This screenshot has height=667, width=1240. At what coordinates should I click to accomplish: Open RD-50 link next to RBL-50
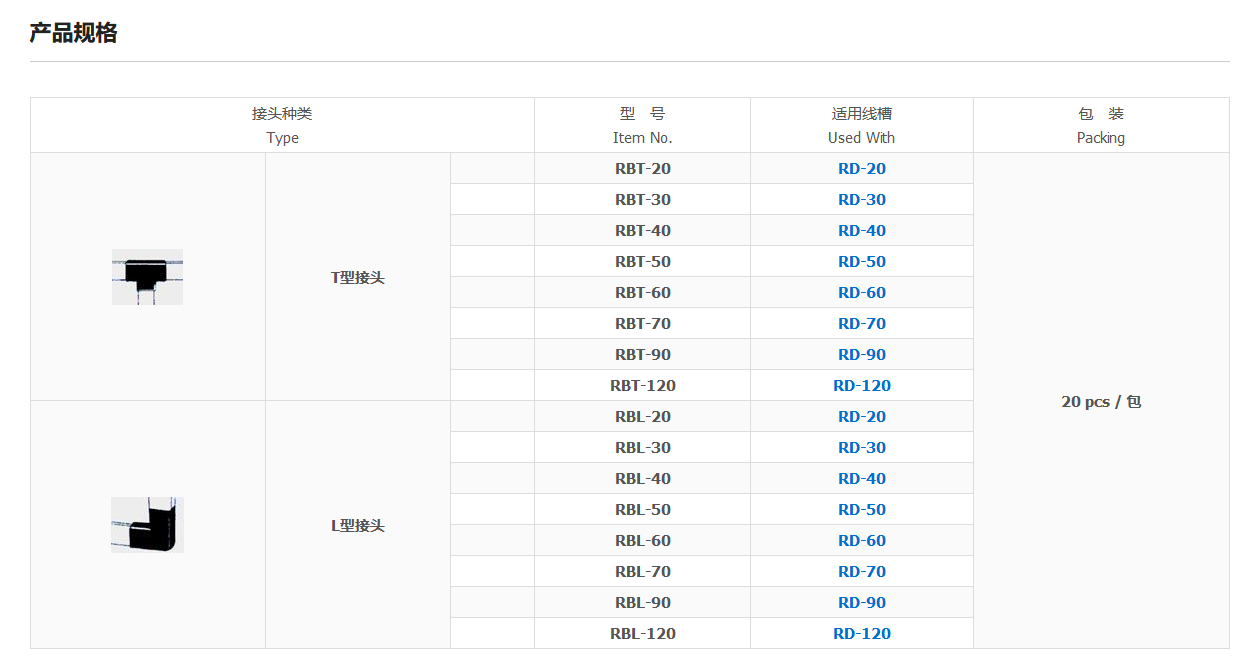tap(862, 510)
